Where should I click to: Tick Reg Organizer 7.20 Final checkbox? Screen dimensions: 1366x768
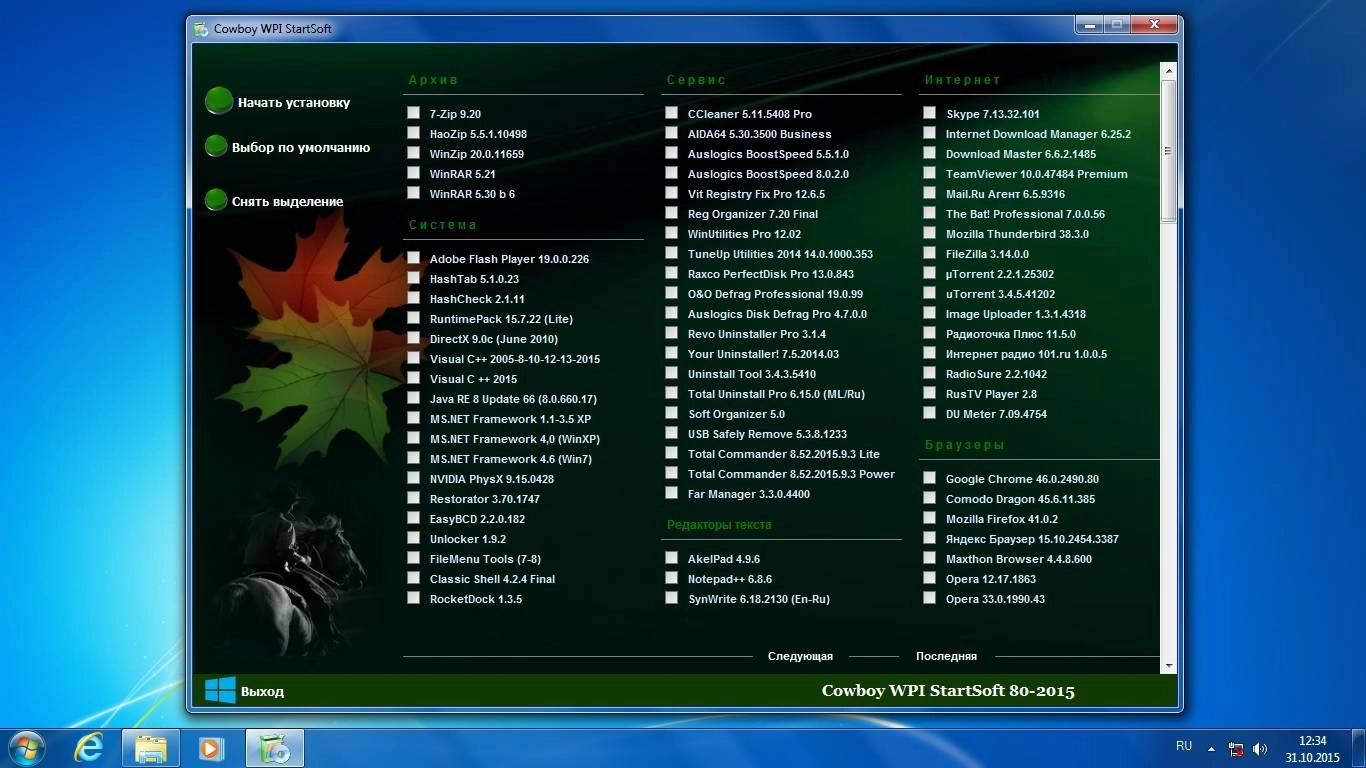tap(672, 213)
